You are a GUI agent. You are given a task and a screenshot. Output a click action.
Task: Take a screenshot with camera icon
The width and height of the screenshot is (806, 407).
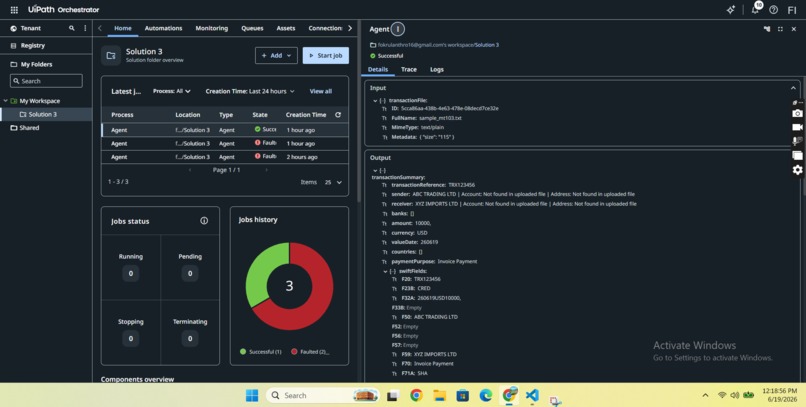pos(797,113)
